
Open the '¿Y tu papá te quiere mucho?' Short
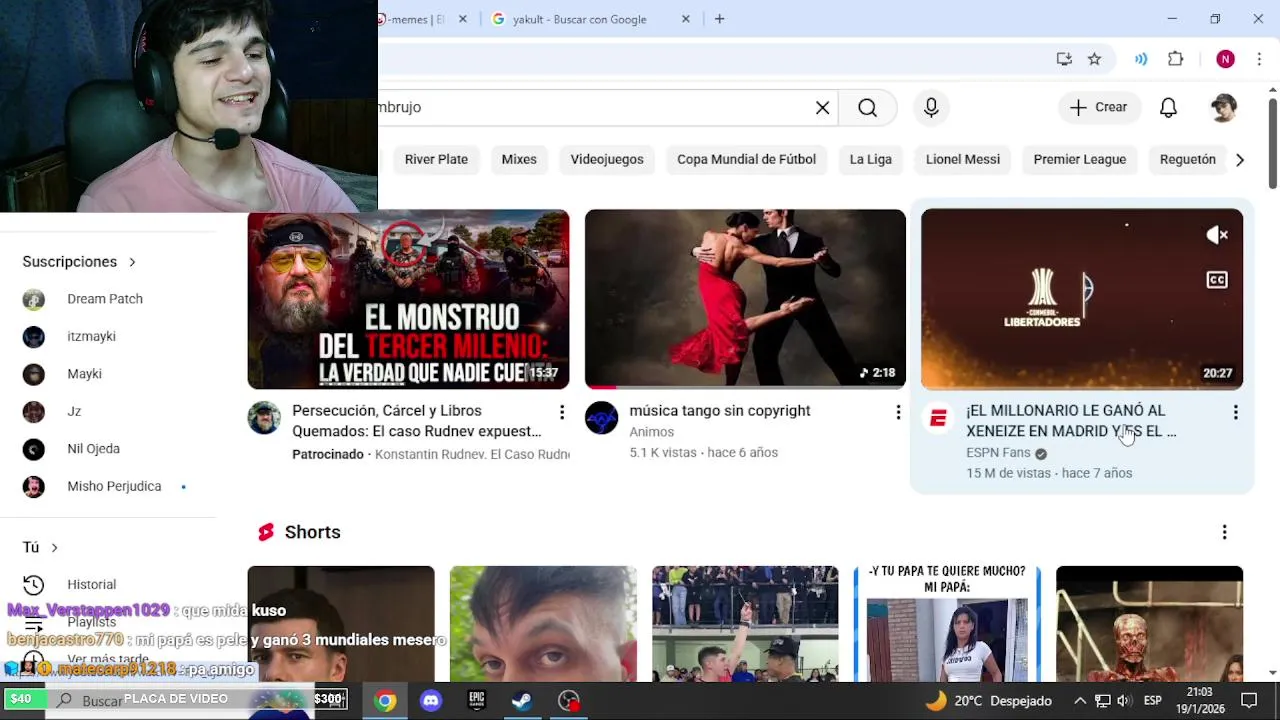(947, 624)
